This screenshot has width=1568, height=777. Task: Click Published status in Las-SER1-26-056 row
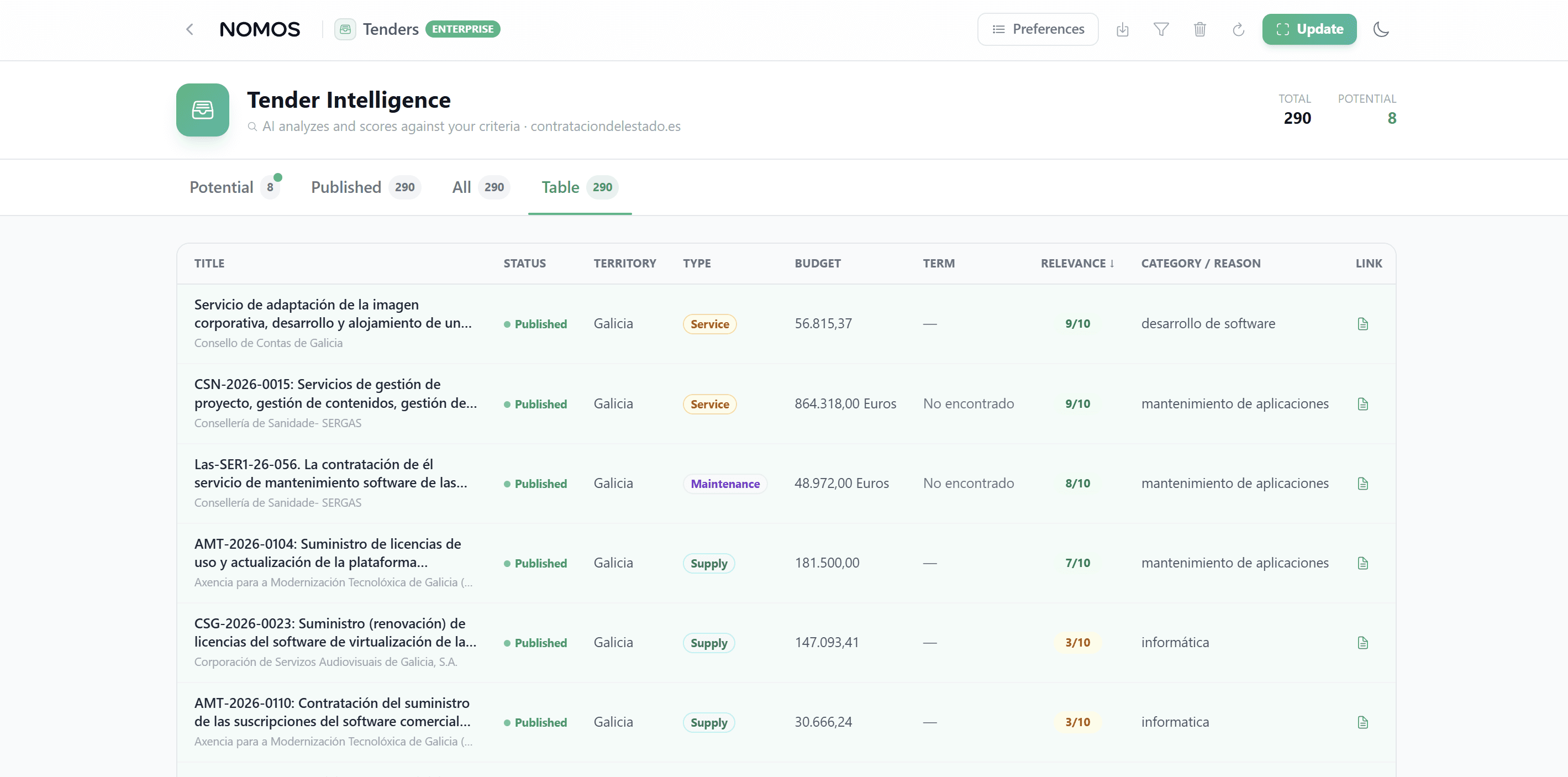535,484
